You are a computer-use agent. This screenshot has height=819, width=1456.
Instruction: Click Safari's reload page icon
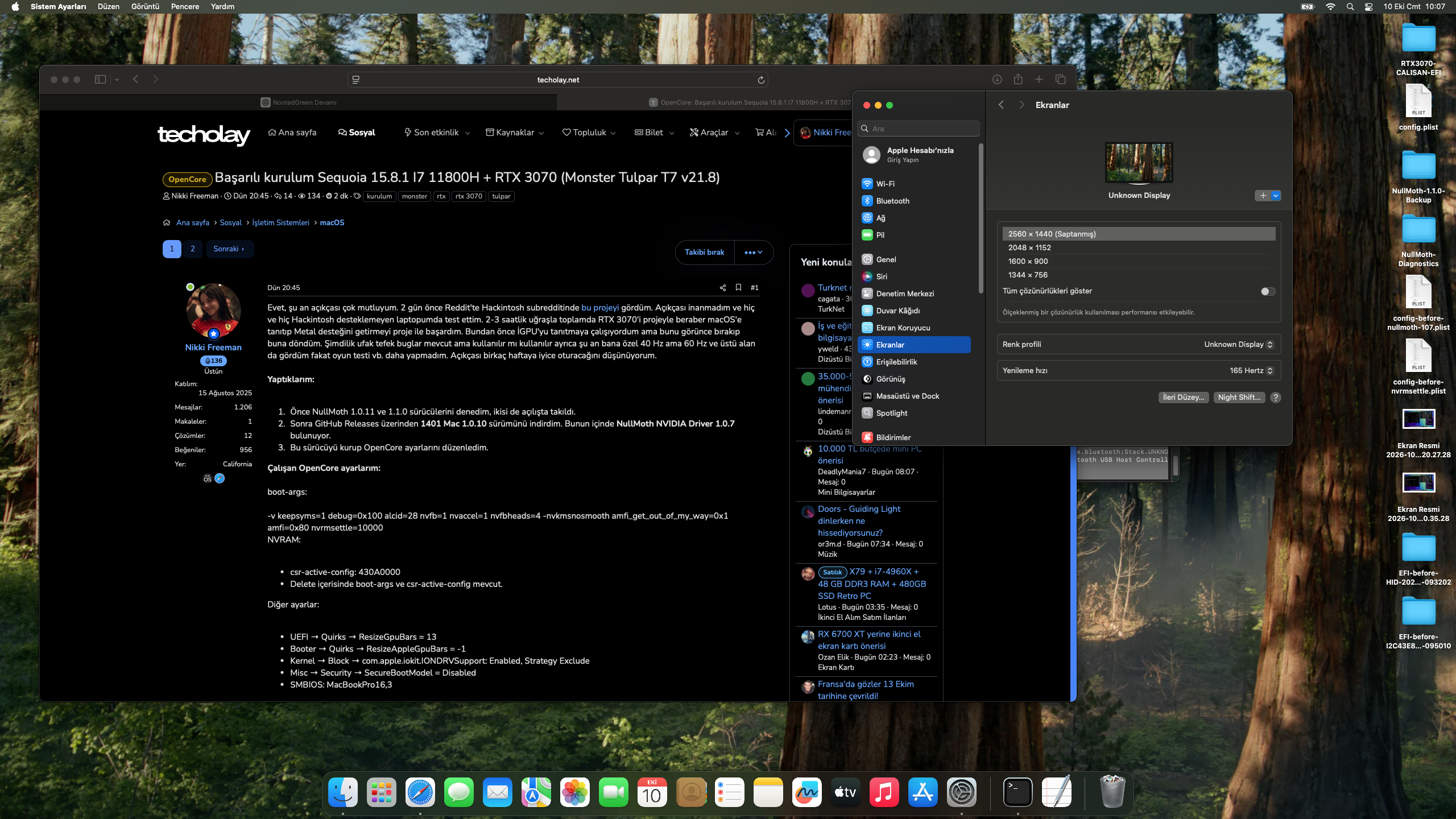pyautogui.click(x=760, y=80)
